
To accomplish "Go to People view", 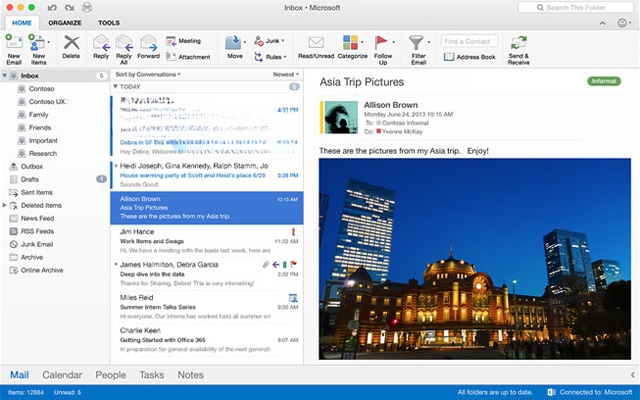I will pyautogui.click(x=111, y=375).
